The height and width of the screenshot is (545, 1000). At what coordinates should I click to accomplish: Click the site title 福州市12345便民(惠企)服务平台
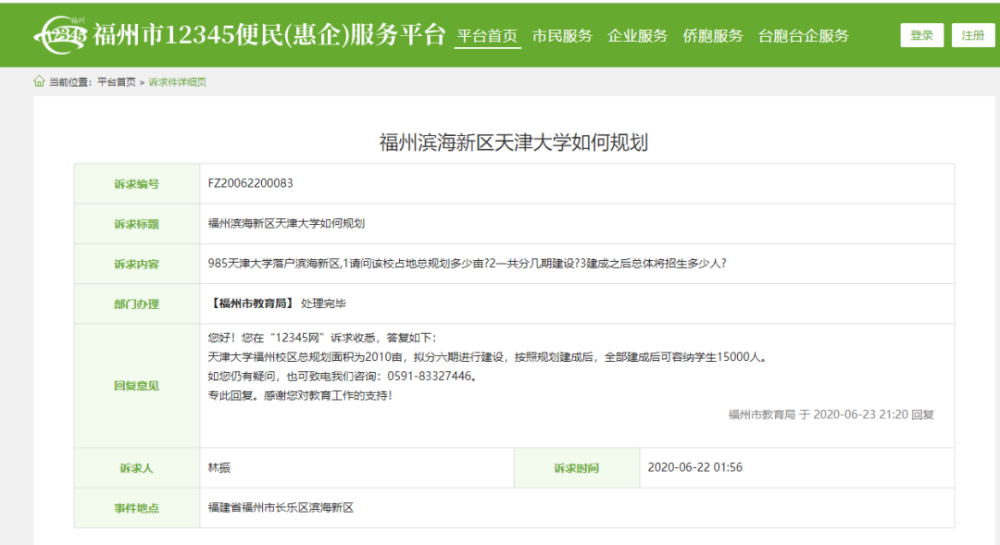(268, 35)
